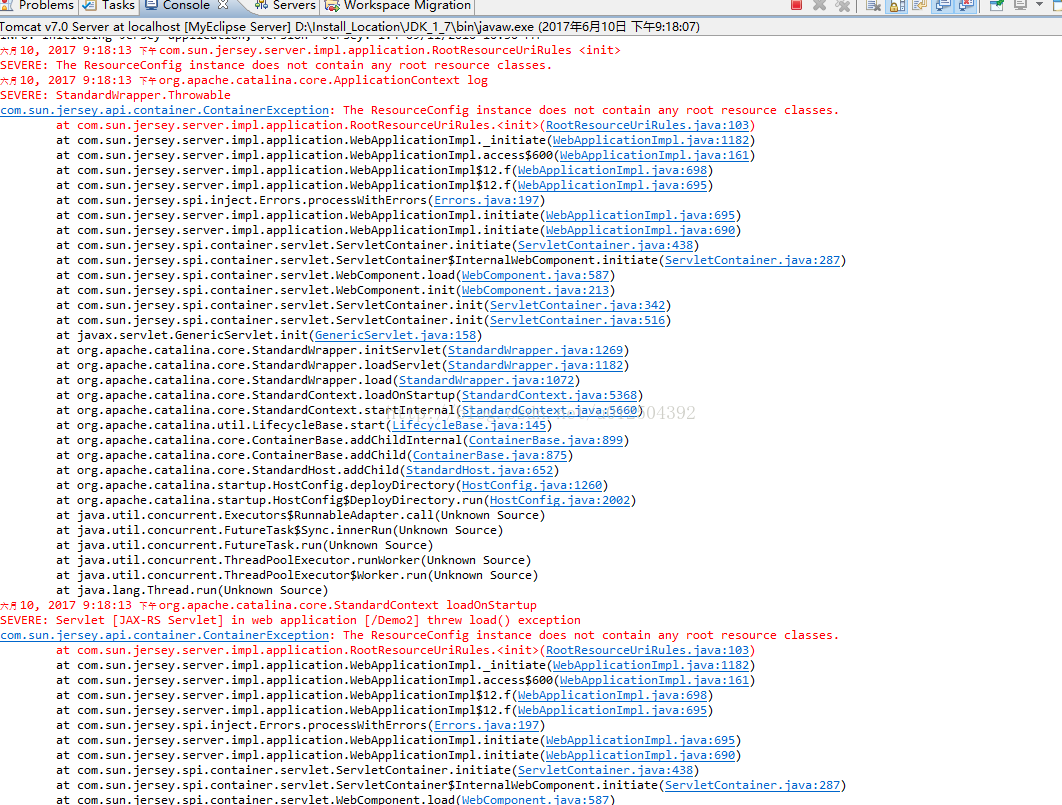Clear the console output
Image resolution: width=1062 pixels, height=805 pixels.
click(874, 5)
